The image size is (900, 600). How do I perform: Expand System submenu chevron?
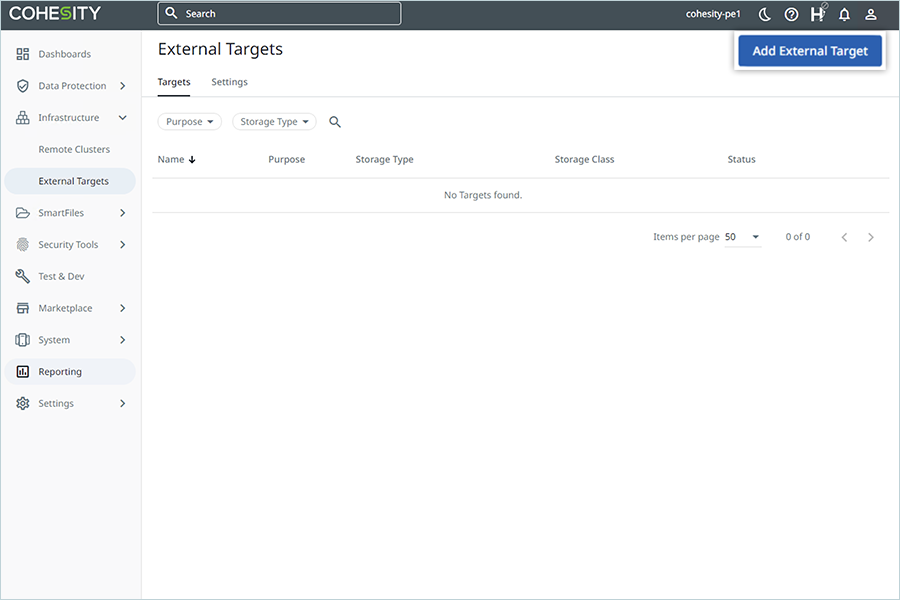point(122,340)
